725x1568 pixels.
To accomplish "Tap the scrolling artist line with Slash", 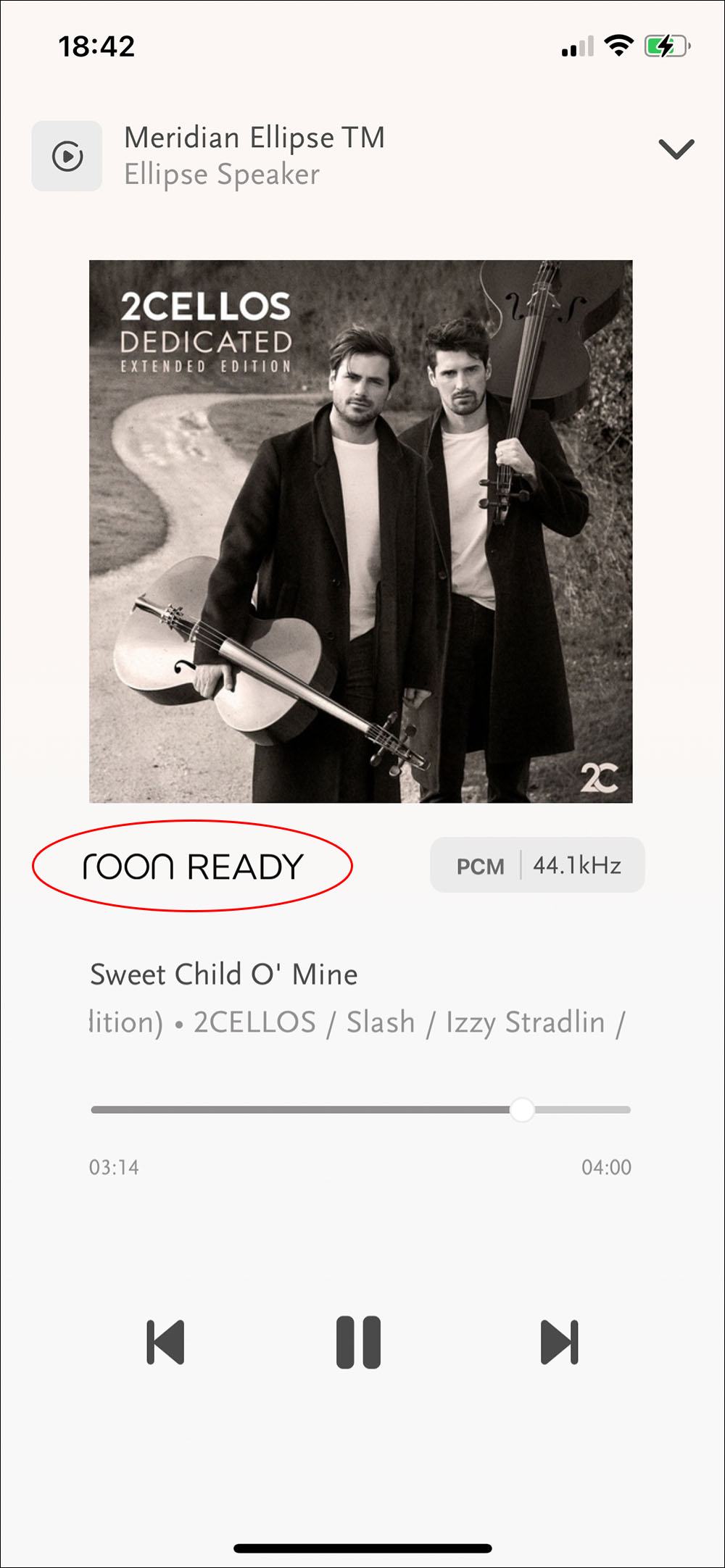I will pos(357,1022).
